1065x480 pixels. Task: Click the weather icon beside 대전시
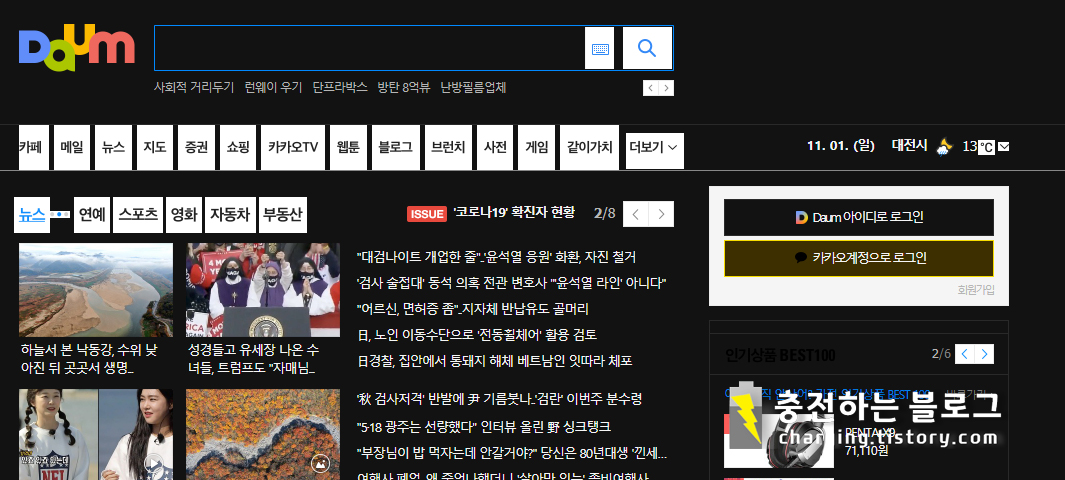click(945, 146)
